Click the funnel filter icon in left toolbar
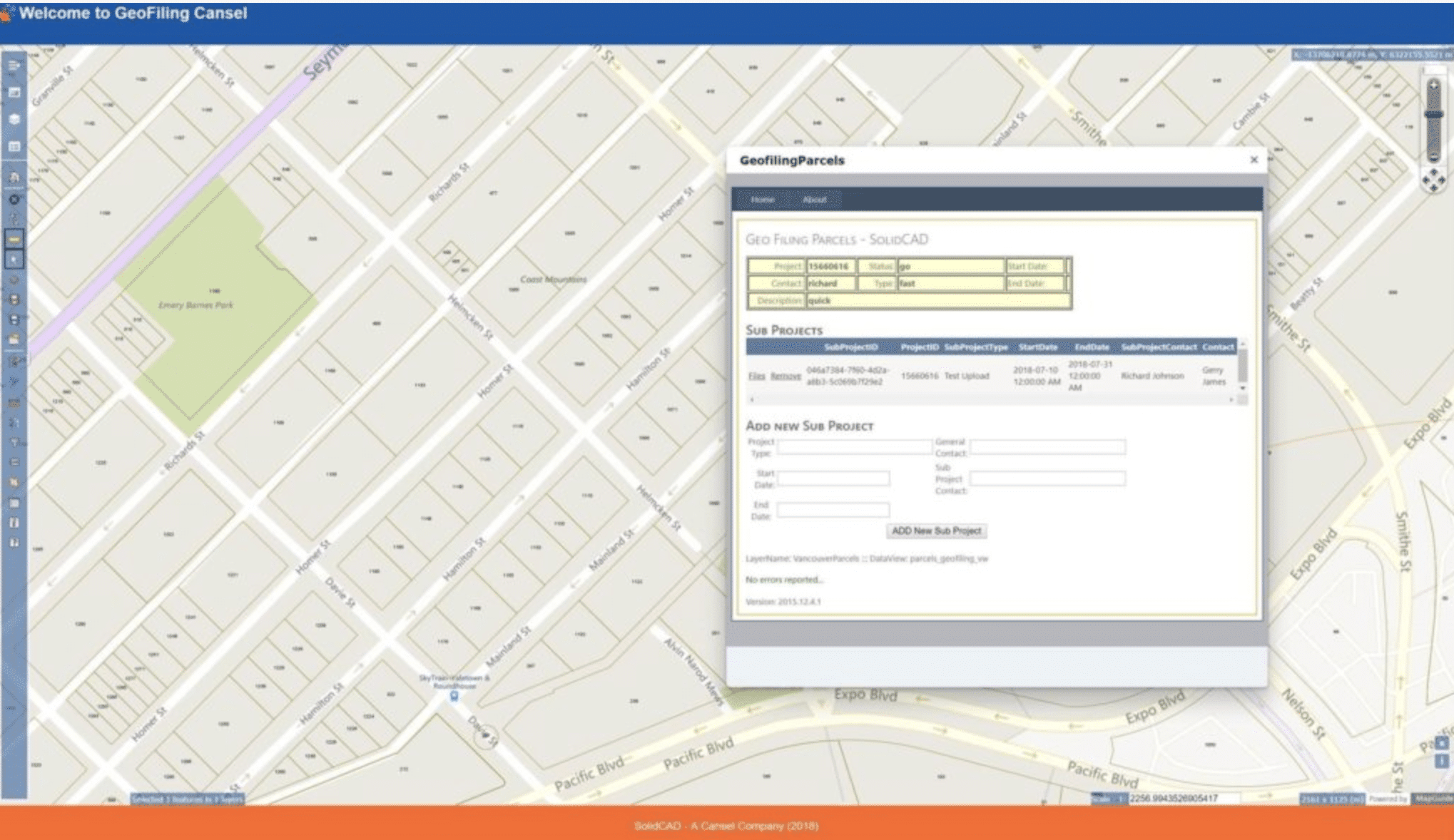The height and width of the screenshot is (840, 1454). click(14, 442)
